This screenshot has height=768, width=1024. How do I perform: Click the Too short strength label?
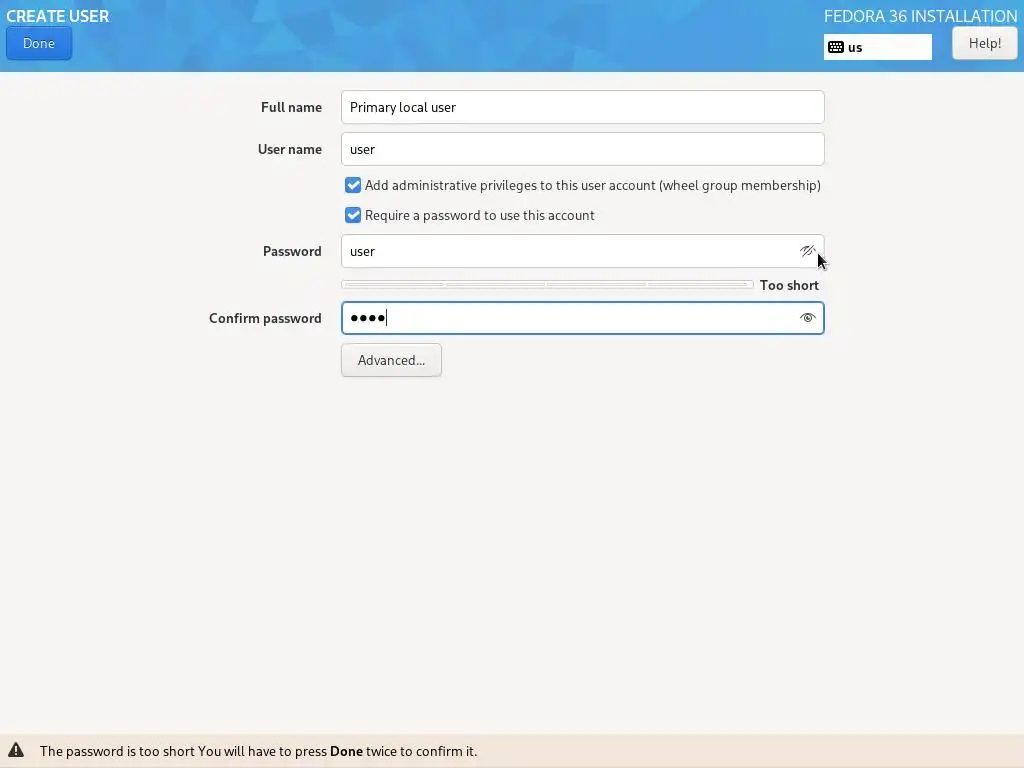(x=789, y=285)
